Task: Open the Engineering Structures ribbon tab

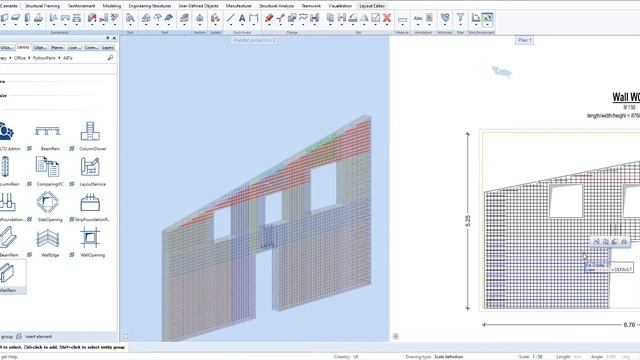Action: click(x=150, y=6)
